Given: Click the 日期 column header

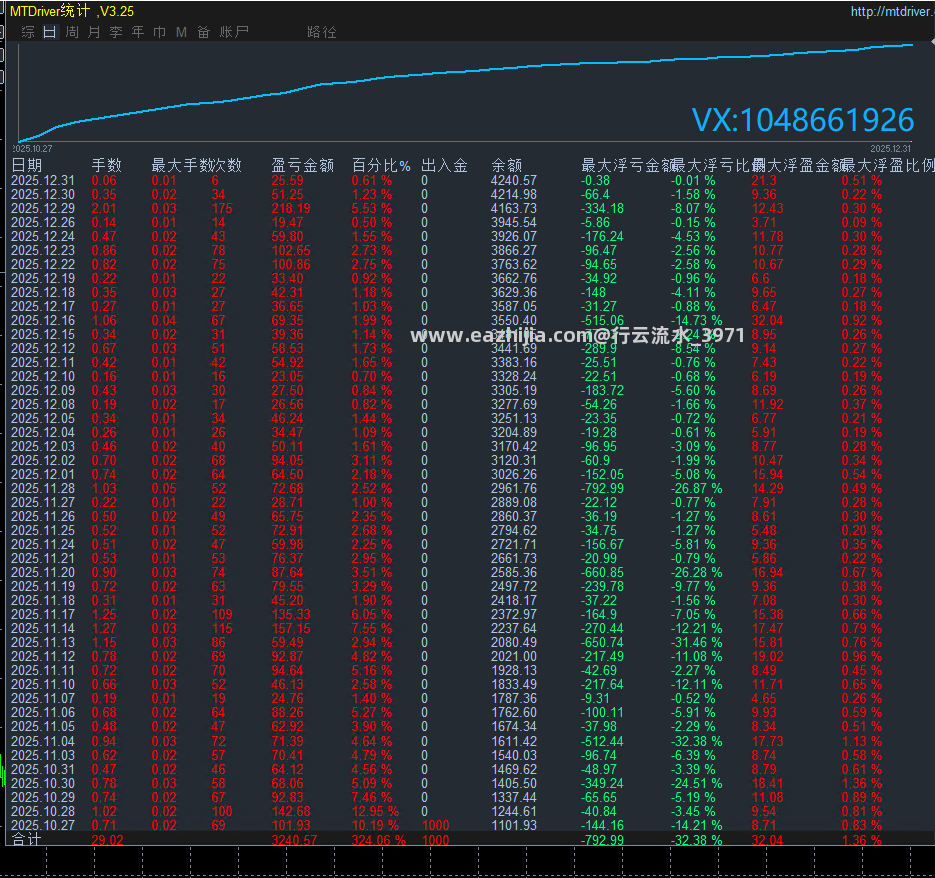Looking at the screenshot, I should [x=27, y=165].
